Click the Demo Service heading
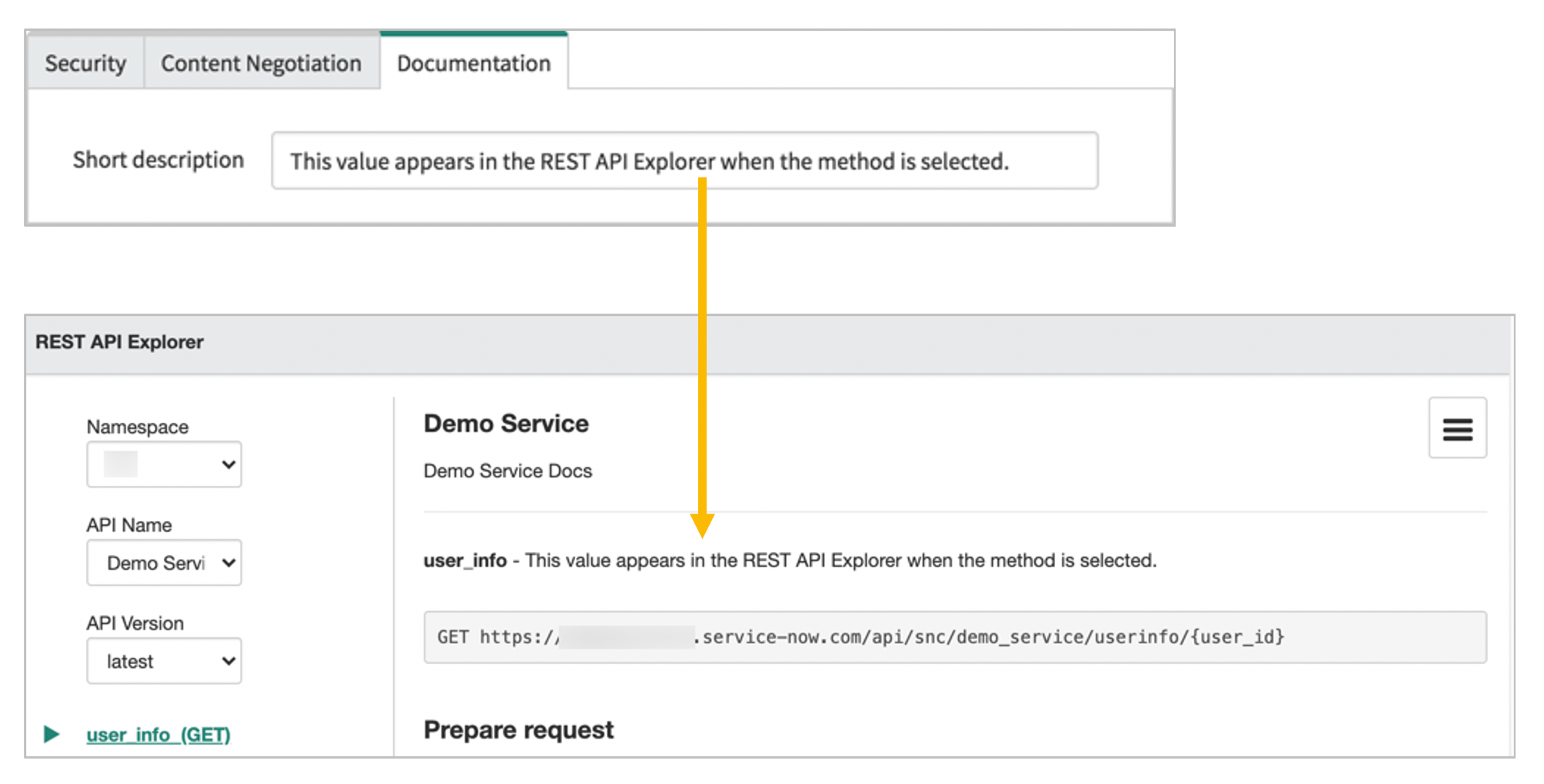This screenshot has height=784, width=1544. (506, 423)
